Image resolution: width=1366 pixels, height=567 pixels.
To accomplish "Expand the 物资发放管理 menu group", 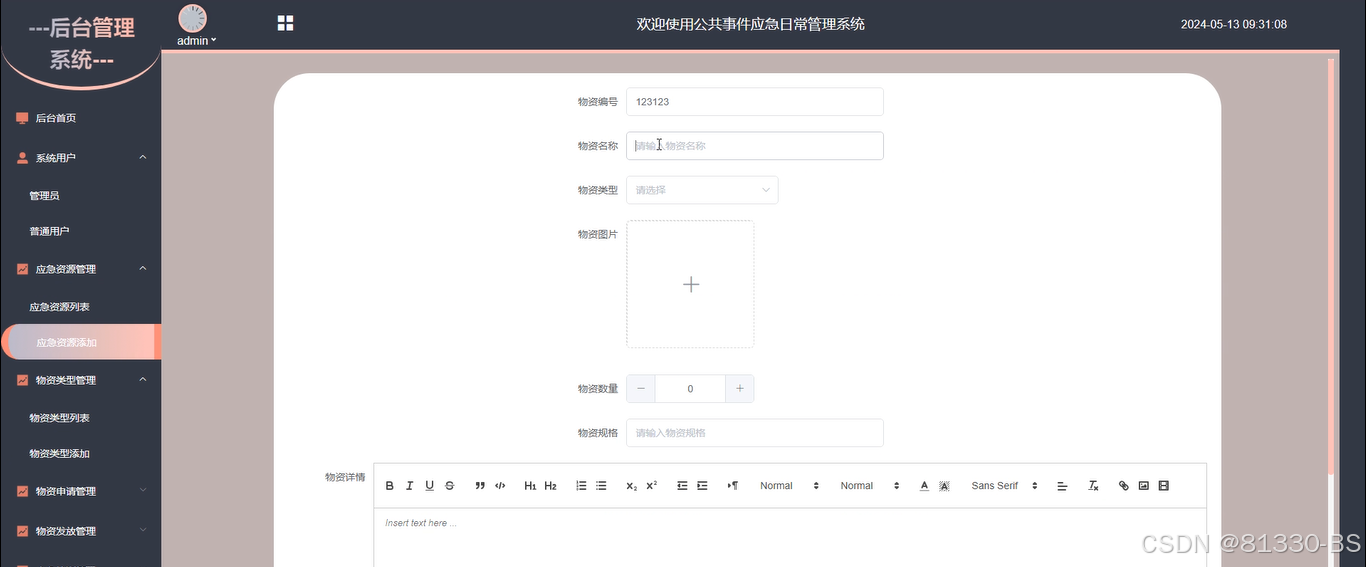I will pos(80,531).
